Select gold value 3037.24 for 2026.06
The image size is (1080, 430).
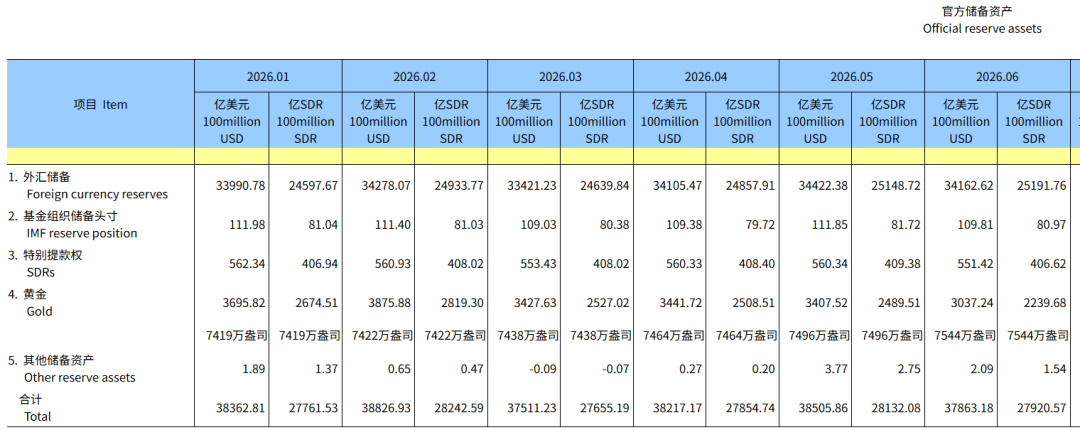click(970, 303)
